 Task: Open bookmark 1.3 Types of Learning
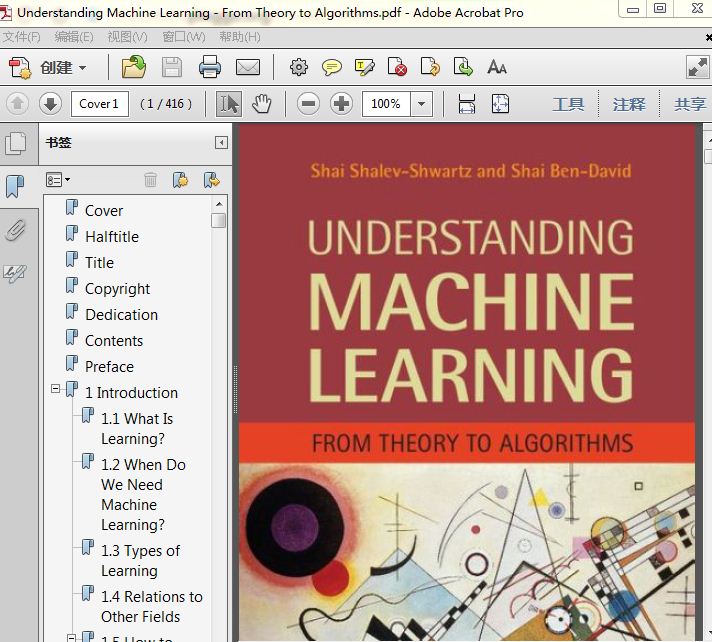140,561
